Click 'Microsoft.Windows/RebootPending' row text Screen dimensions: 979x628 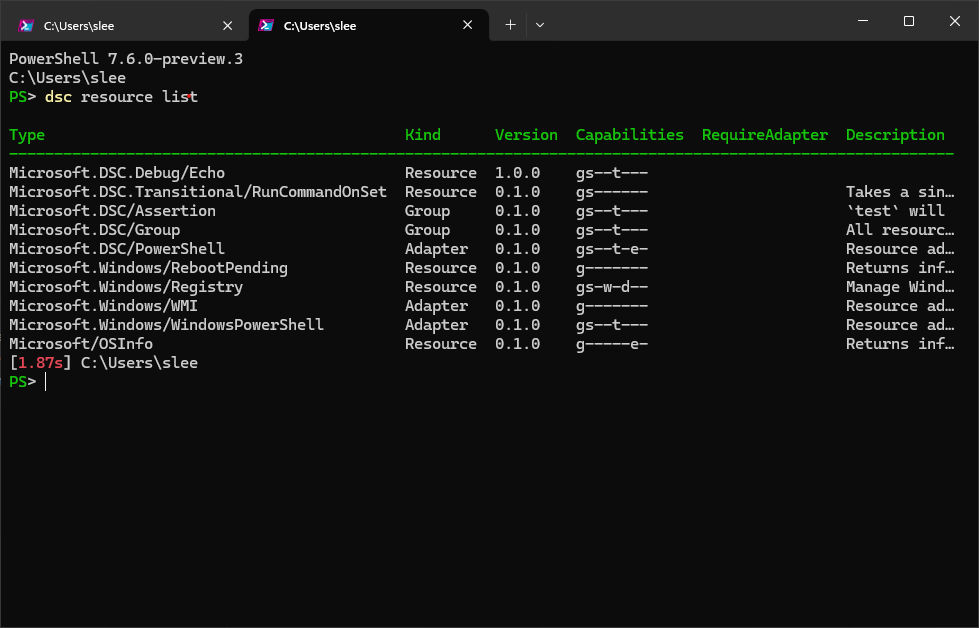pos(149,268)
